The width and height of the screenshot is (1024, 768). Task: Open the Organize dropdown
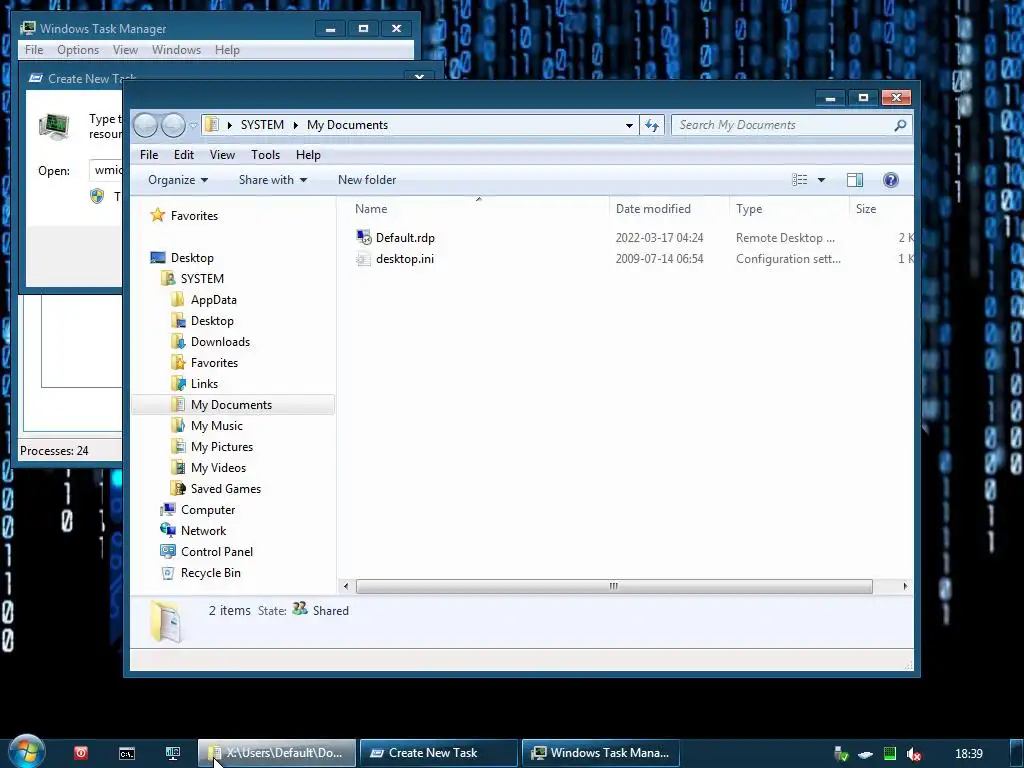(178, 180)
